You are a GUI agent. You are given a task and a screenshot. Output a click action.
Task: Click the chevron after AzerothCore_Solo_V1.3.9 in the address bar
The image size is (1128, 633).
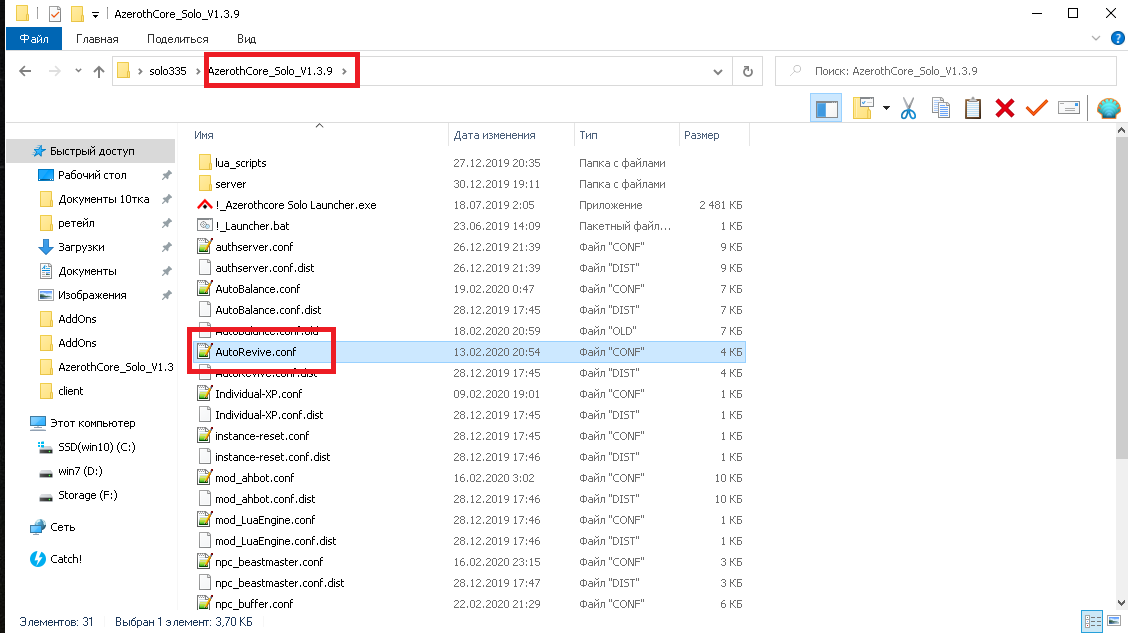pos(345,71)
